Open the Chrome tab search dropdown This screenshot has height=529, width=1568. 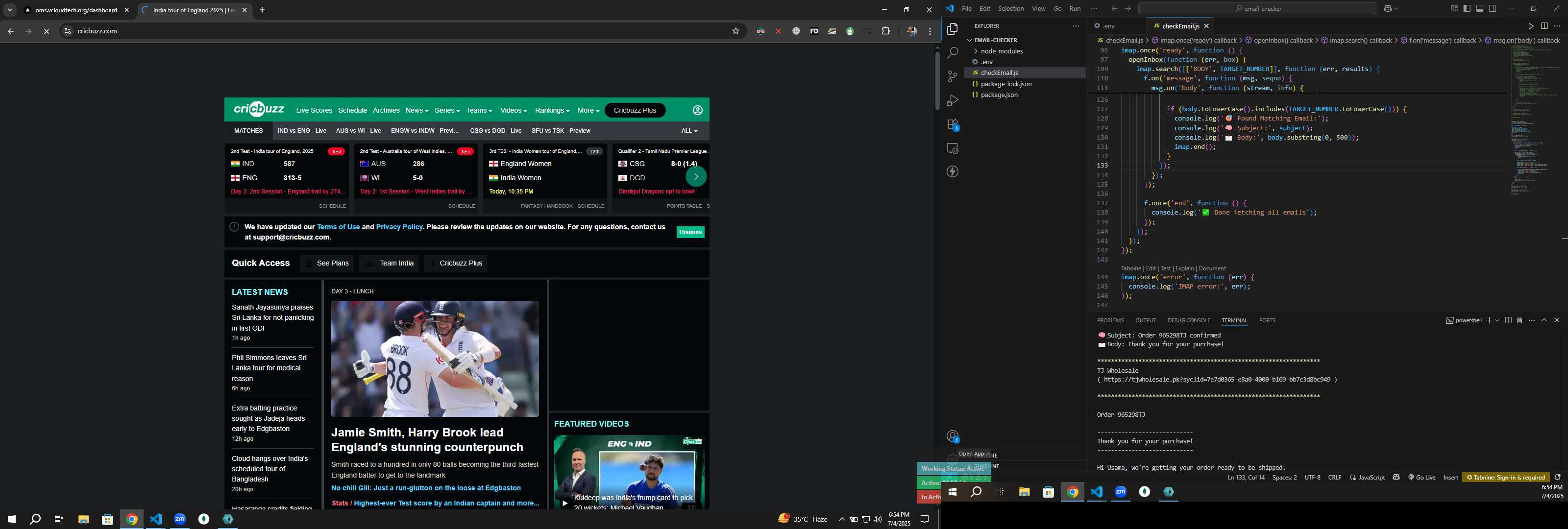tap(10, 10)
